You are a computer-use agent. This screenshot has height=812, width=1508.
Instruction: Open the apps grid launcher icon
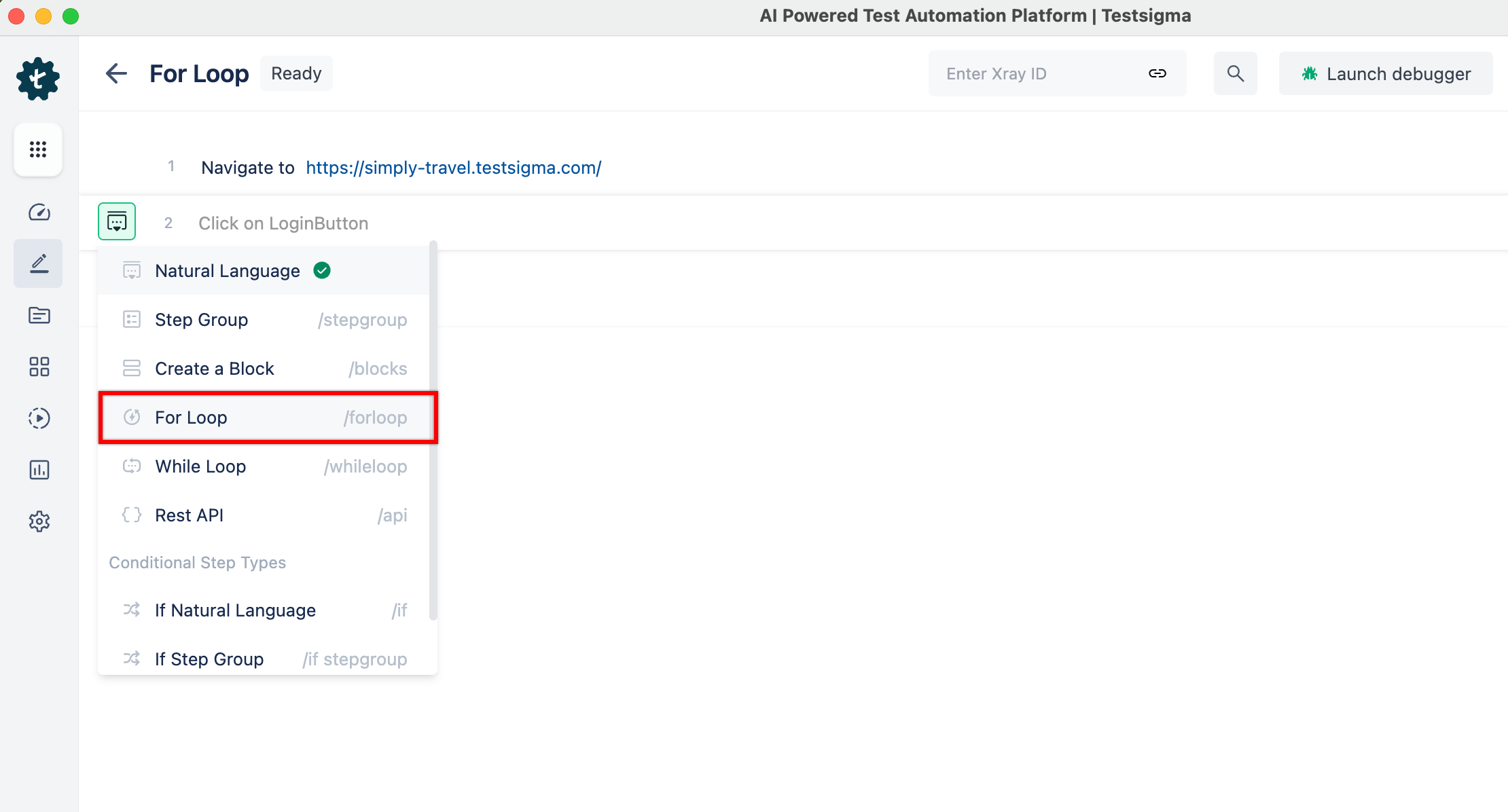tap(38, 149)
